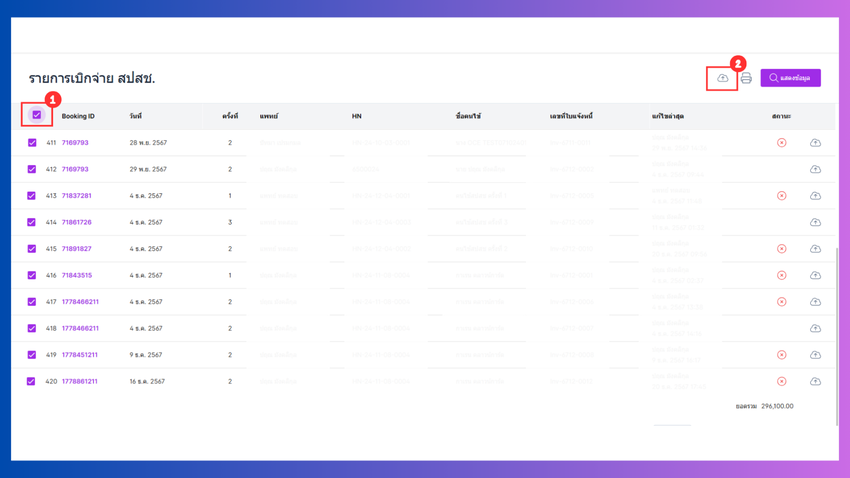Click the upload cloud icon for row 420

point(815,382)
